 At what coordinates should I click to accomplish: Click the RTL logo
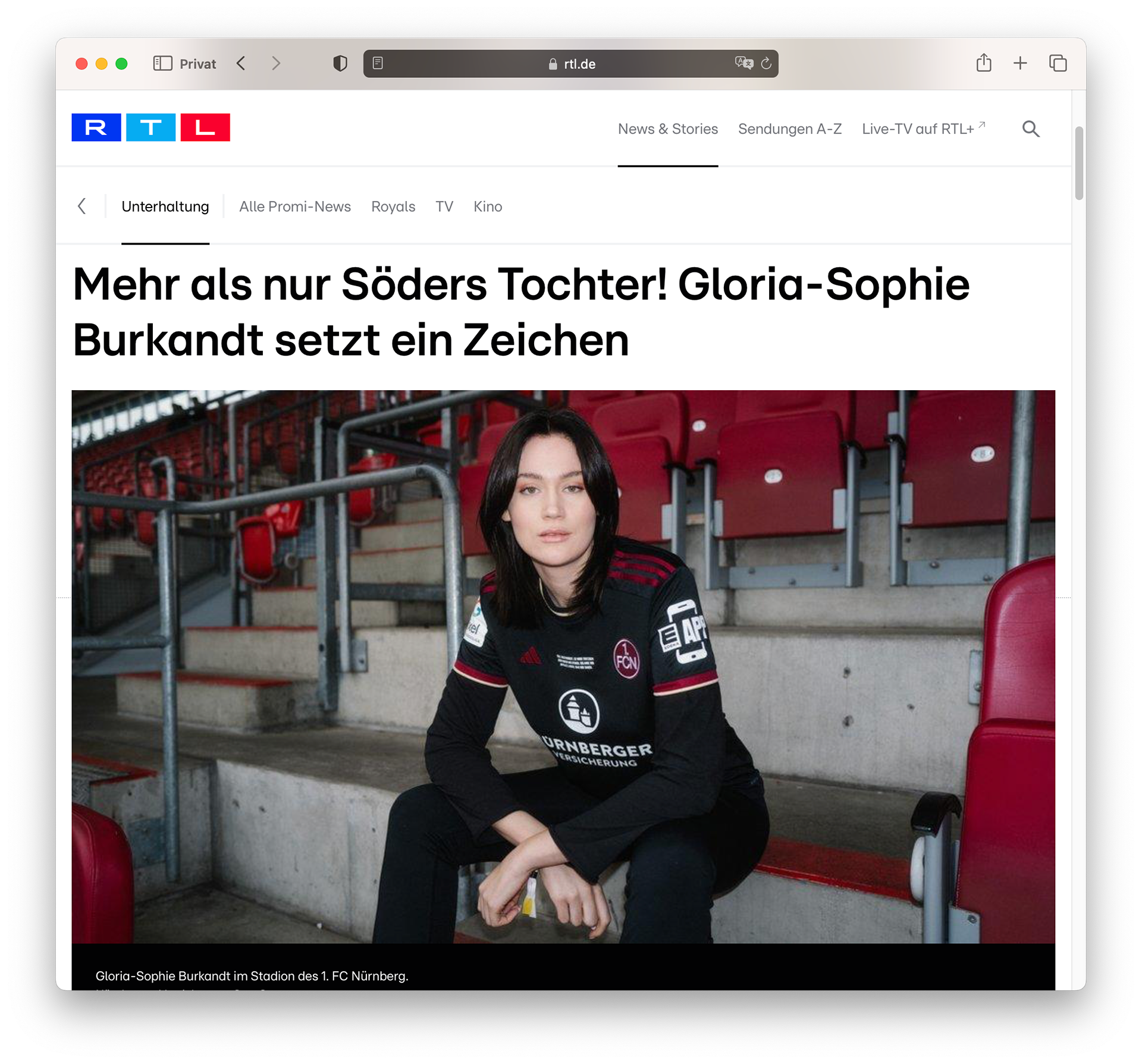pyautogui.click(x=150, y=127)
